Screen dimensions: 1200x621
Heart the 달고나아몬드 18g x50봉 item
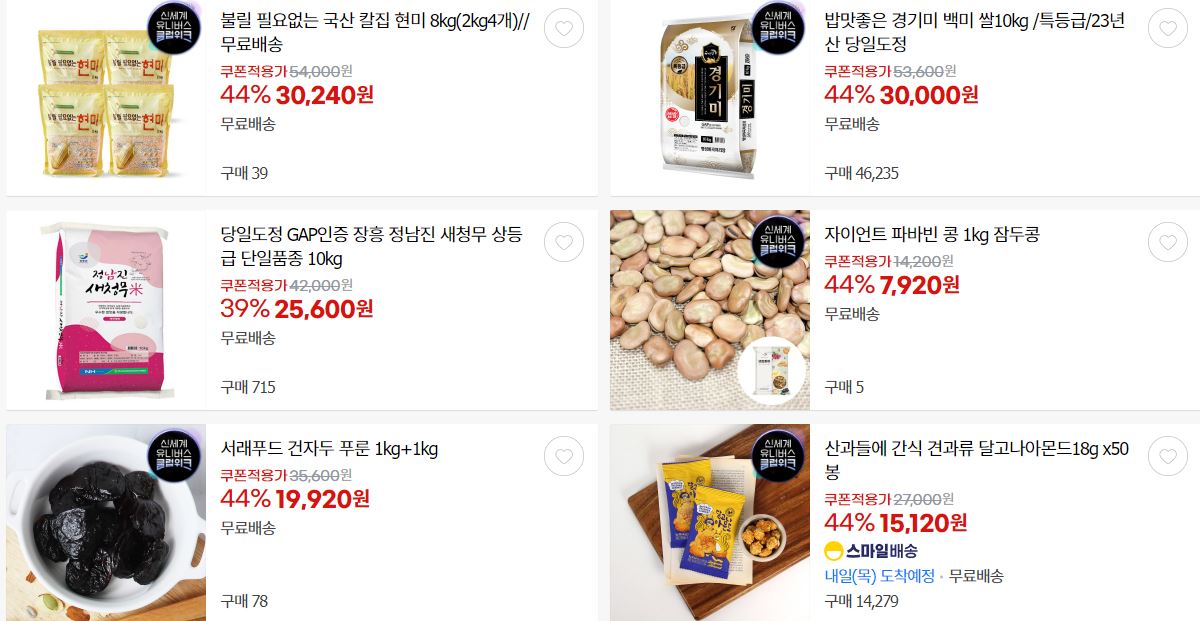click(1168, 456)
